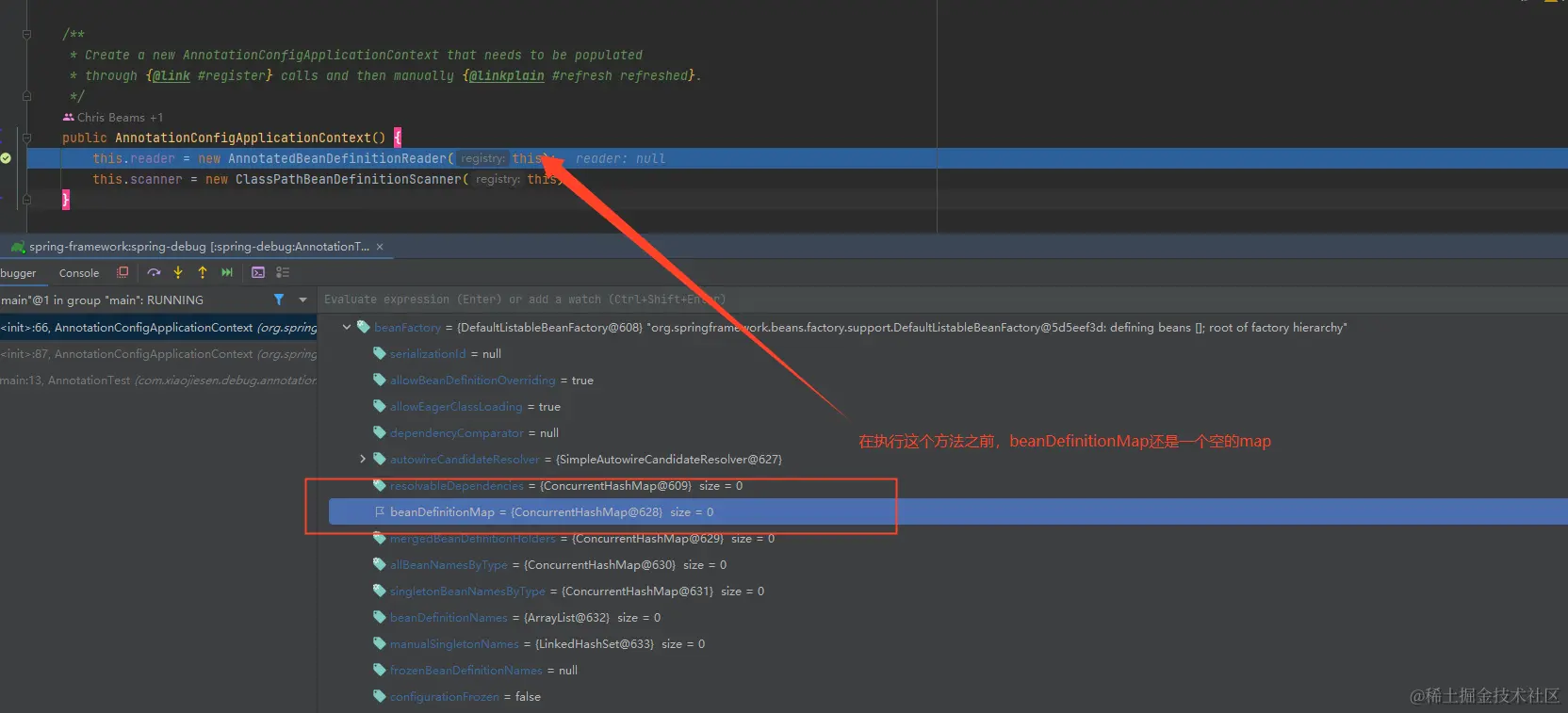Screen dimensions: 1568x713
Task: Toggle the breakpoint on the this.reader line
Action: (6, 158)
